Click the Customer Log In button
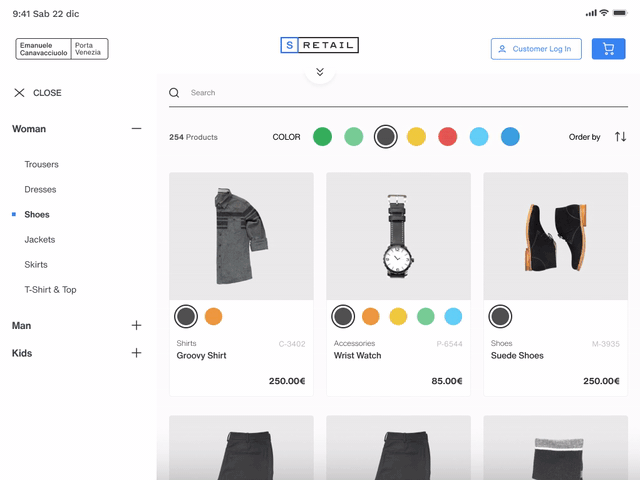This screenshot has width=640, height=480. [536, 49]
